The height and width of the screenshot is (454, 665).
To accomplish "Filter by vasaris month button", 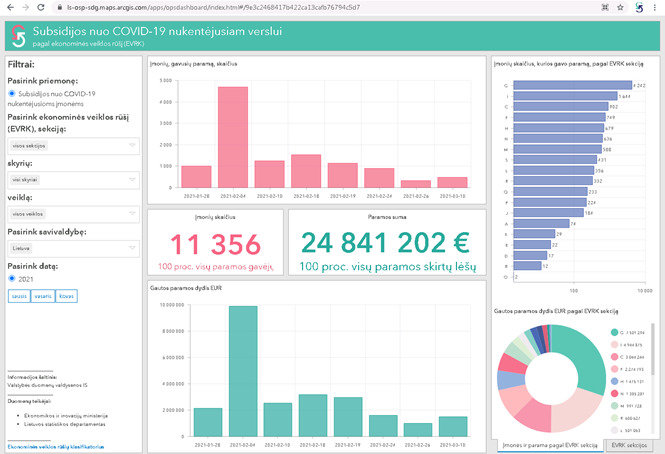I will [x=43, y=296].
